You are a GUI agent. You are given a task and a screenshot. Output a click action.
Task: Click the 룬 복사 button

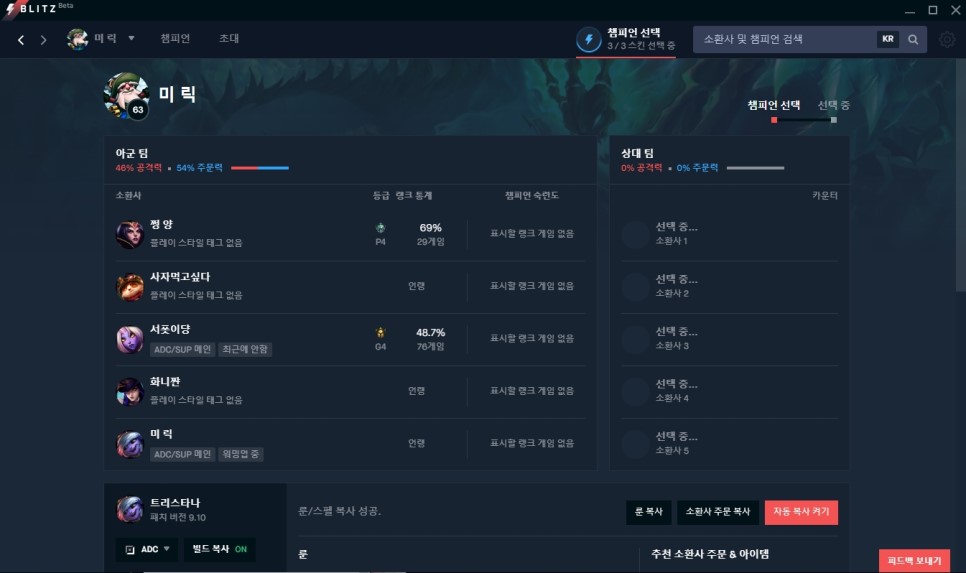[649, 512]
